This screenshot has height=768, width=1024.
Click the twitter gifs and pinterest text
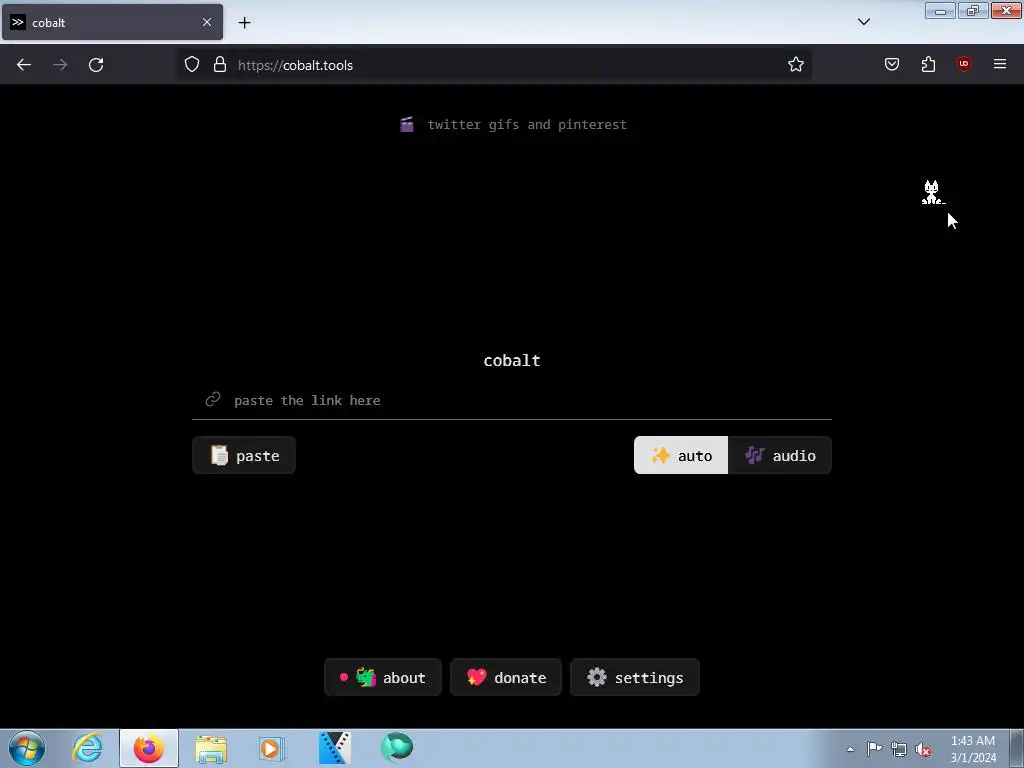coord(527,125)
